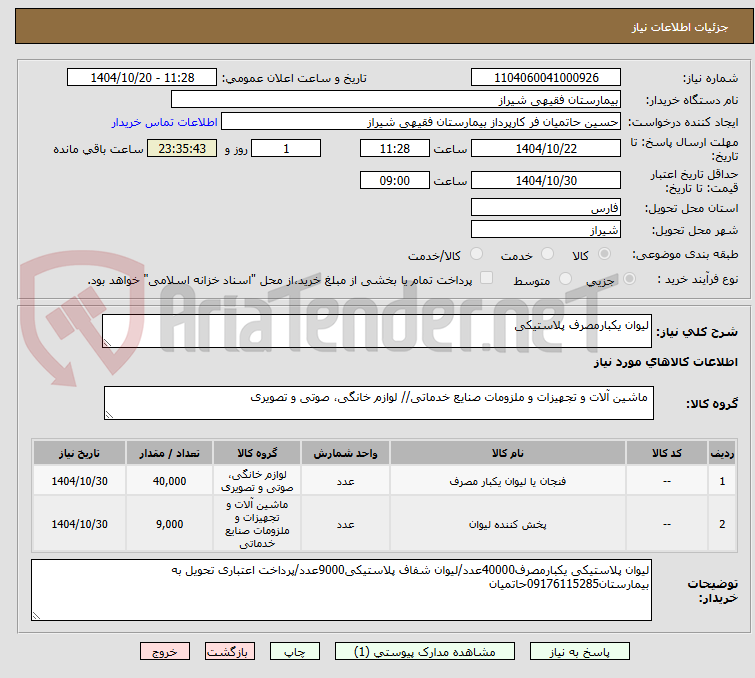Click the quantity cell 9,000

[169, 524]
